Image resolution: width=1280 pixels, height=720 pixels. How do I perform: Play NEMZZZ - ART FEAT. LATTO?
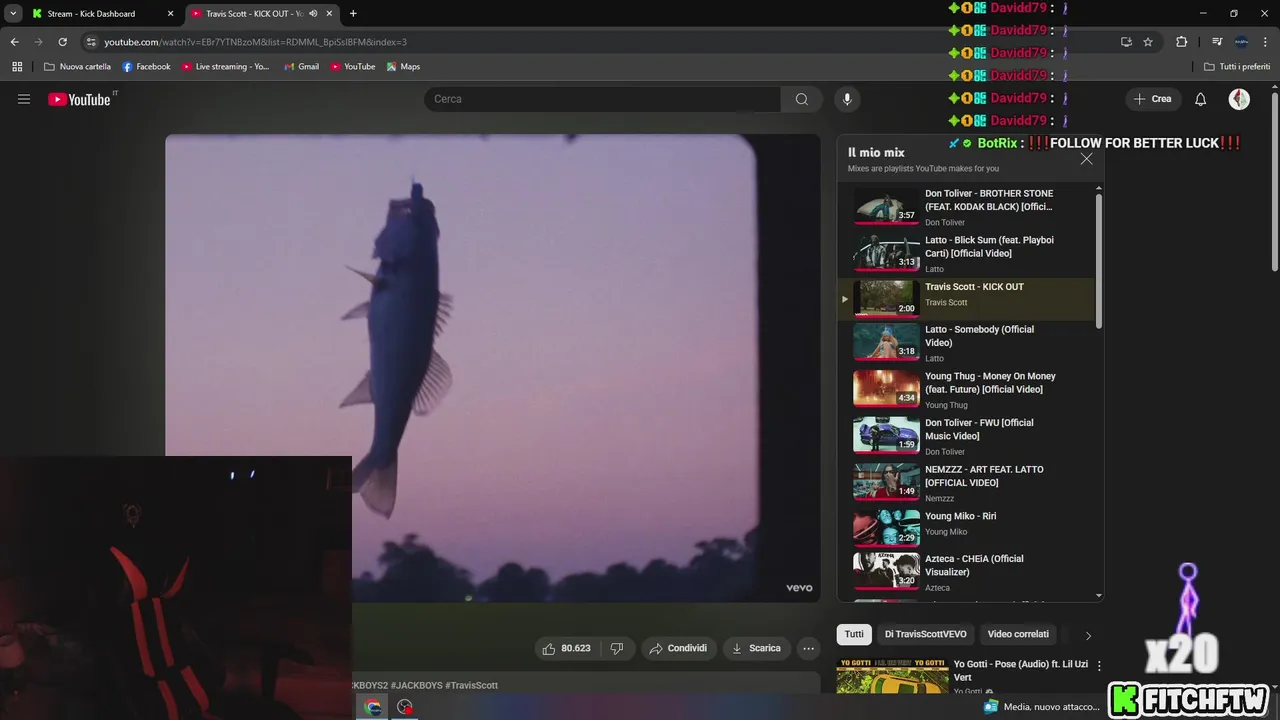[x=966, y=482]
